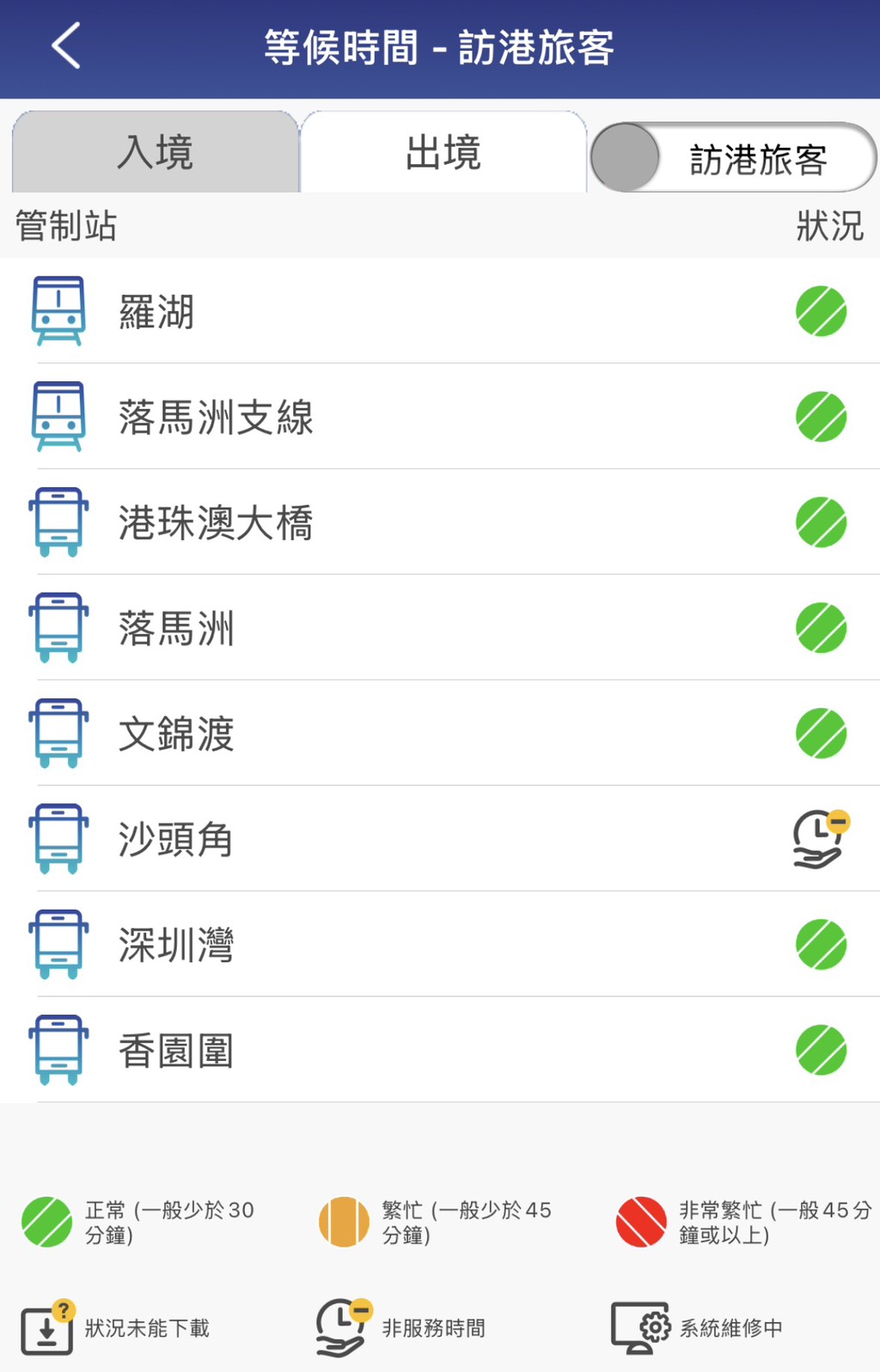
Task: Click the non-service-hours icon for 沙頭角
Action: pos(821,838)
